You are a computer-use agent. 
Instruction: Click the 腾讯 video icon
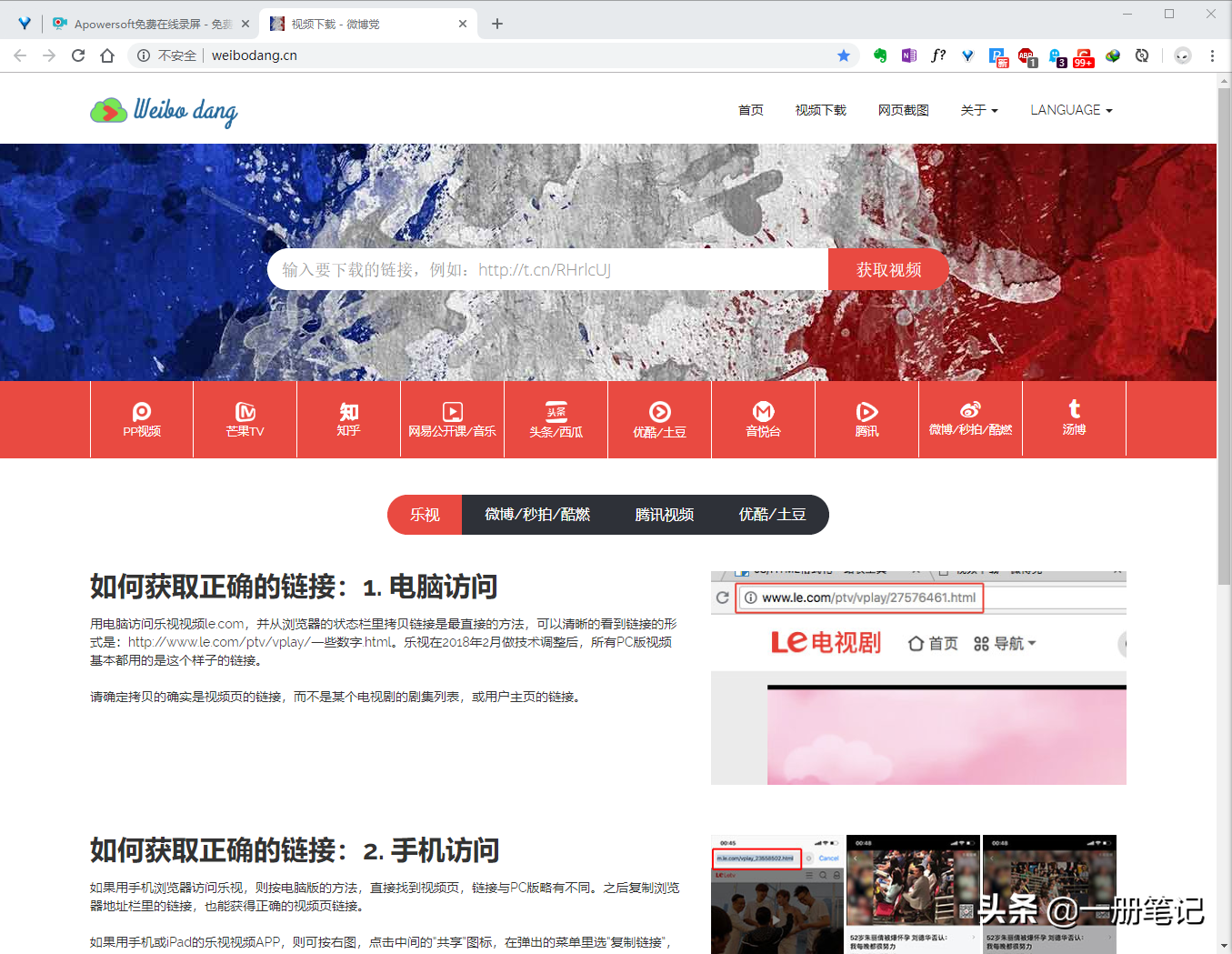pyautogui.click(x=867, y=419)
